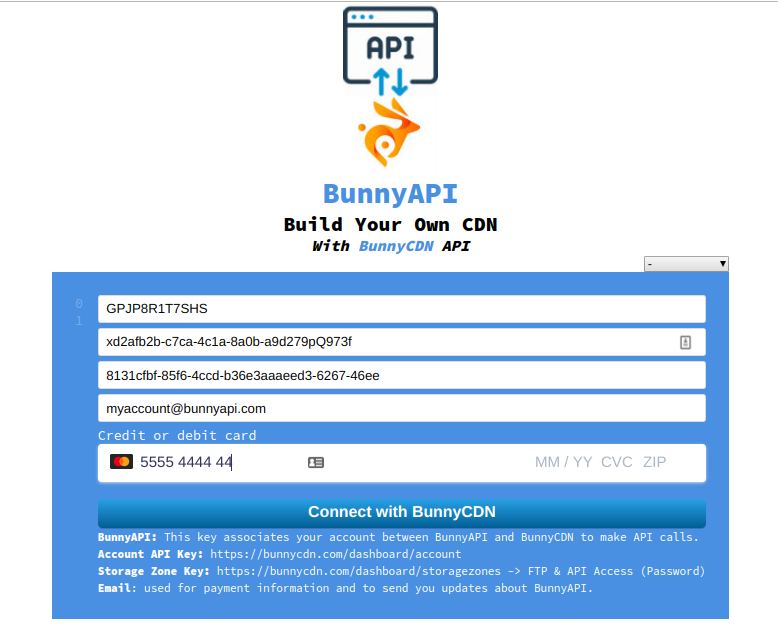Viewport: 778px width, 628px height.
Task: Click the 'Credit or debit card' label
Action: coord(177,436)
